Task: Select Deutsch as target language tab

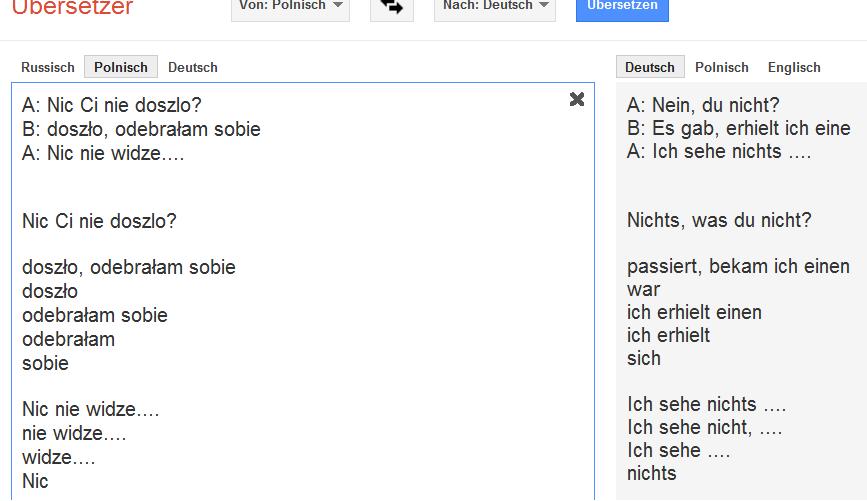Action: (x=650, y=67)
